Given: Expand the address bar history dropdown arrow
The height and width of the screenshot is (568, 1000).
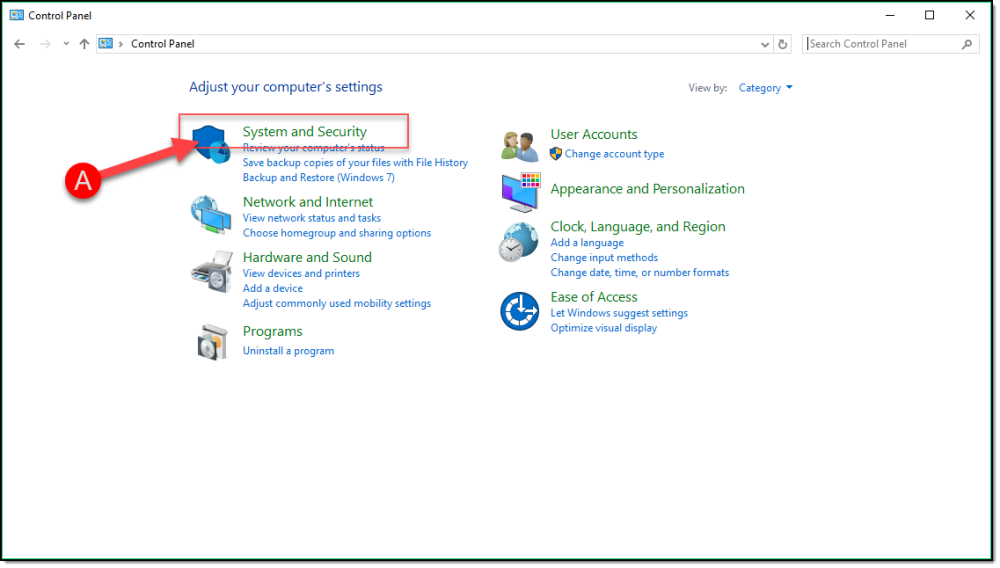Looking at the screenshot, I should [765, 44].
